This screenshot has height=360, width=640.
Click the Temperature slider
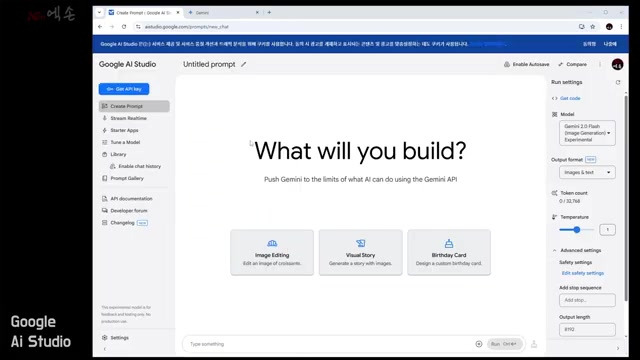576,230
